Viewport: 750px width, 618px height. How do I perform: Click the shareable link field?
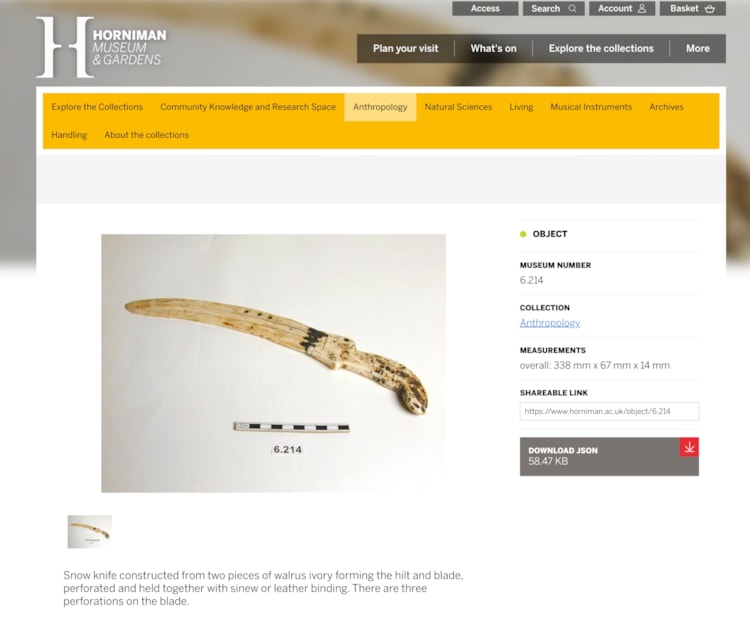click(609, 411)
